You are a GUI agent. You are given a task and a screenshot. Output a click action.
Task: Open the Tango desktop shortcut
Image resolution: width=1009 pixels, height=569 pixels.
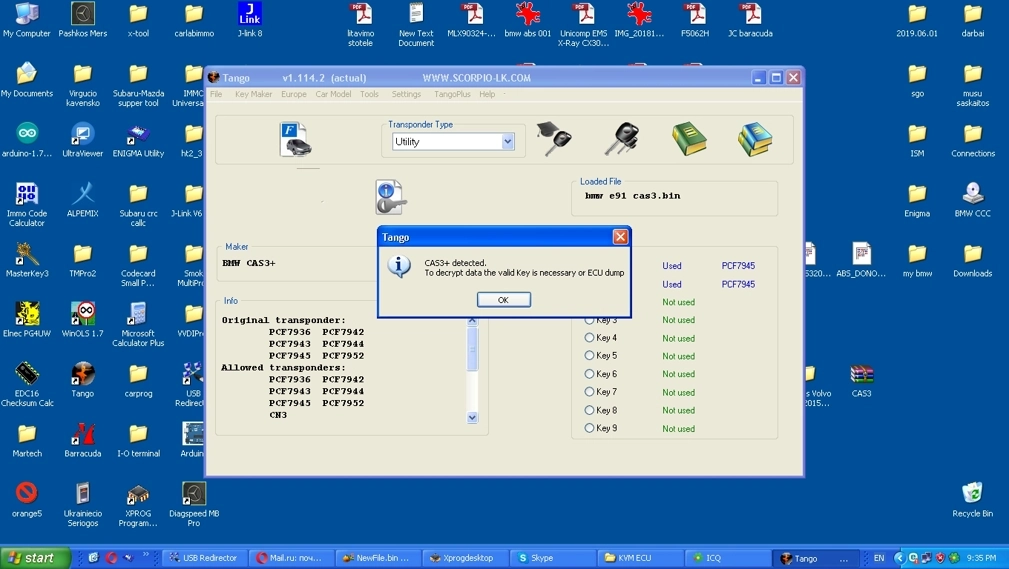click(x=82, y=380)
